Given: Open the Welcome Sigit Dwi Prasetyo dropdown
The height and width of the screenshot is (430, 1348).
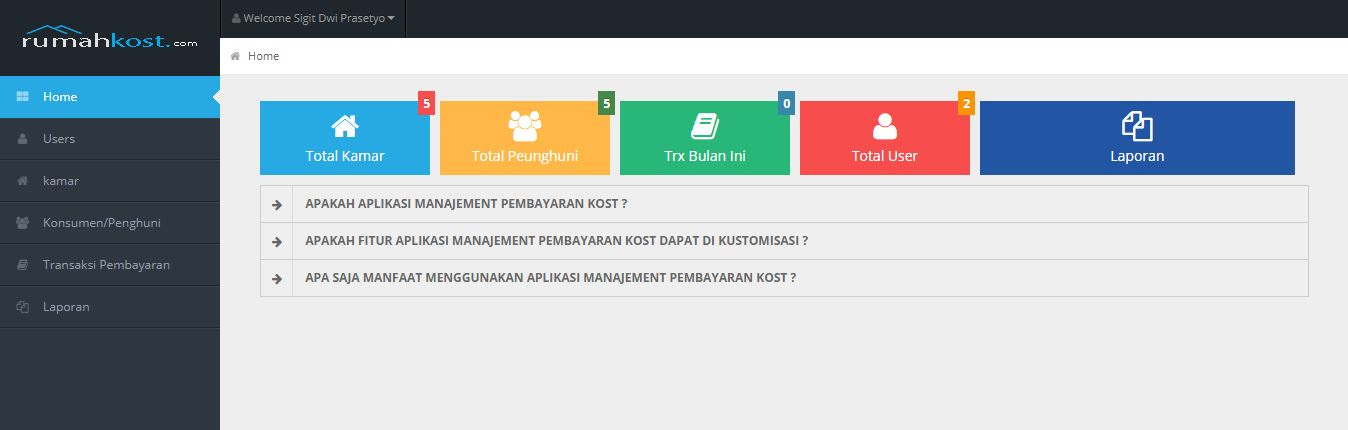Looking at the screenshot, I should coord(313,18).
